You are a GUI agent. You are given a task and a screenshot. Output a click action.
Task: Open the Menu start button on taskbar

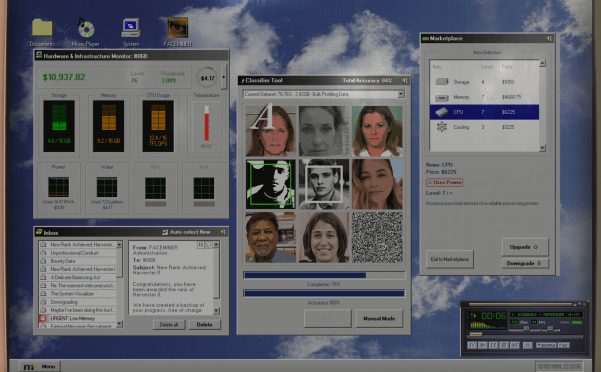tap(40, 366)
